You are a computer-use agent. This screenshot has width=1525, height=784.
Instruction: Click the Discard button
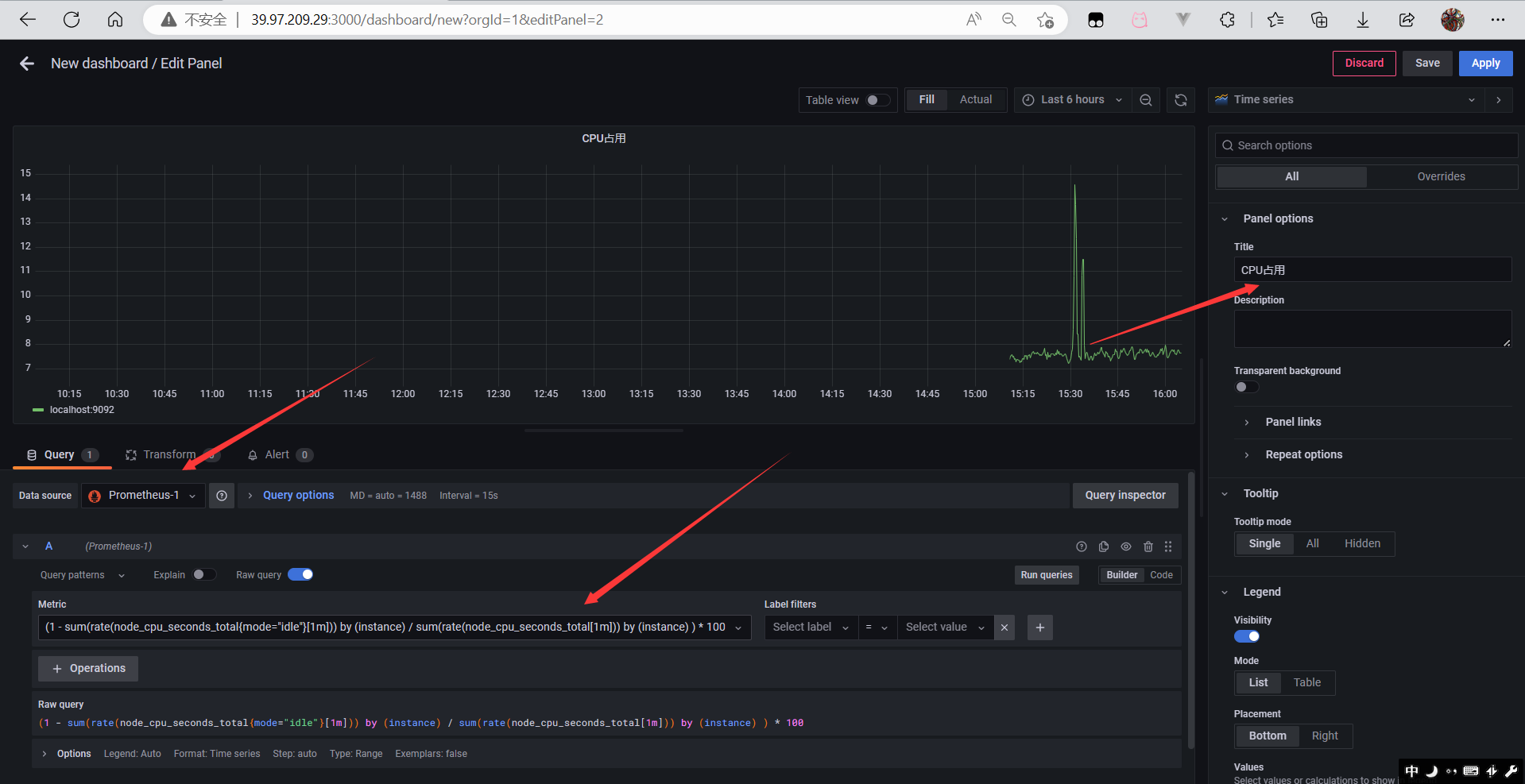pyautogui.click(x=1364, y=64)
